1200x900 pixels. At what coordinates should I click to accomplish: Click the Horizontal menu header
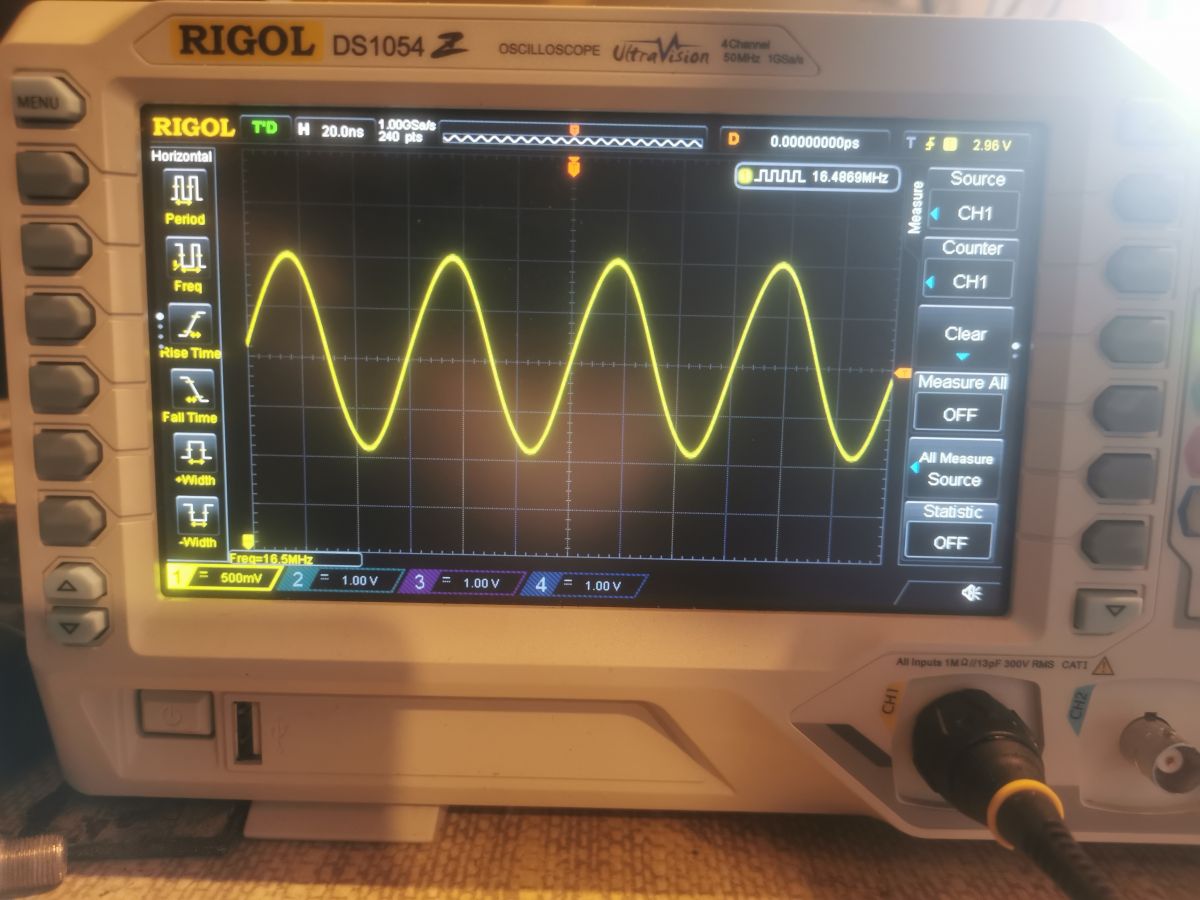click(x=182, y=156)
